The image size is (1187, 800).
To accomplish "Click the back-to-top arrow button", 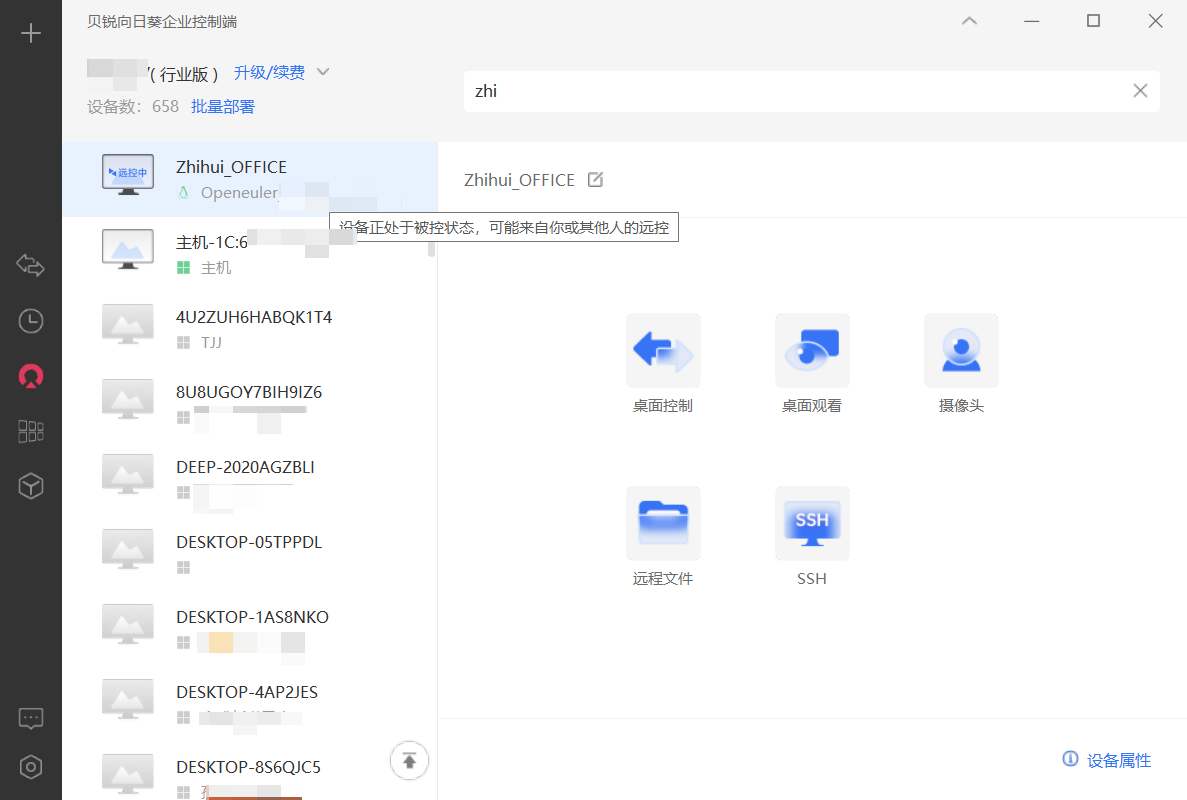I will [x=409, y=760].
